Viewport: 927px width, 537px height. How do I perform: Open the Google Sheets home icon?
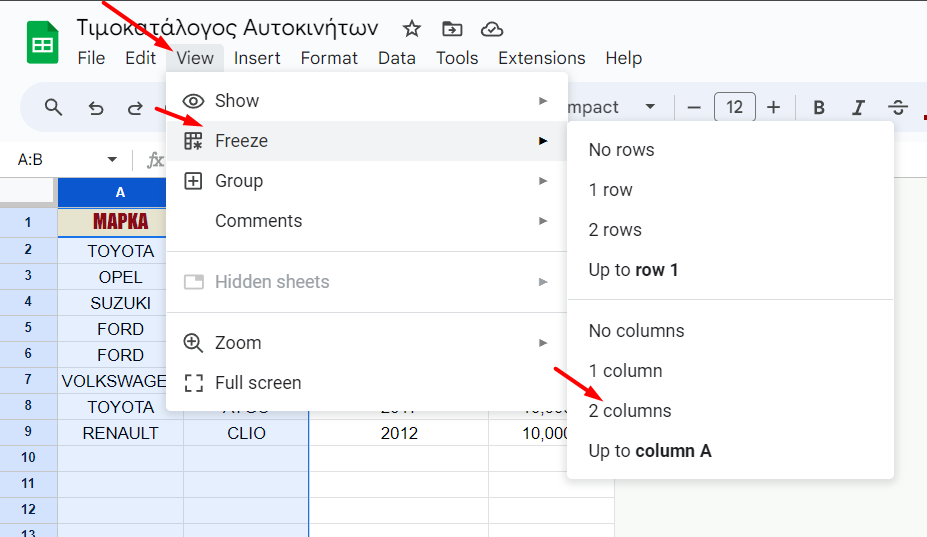[43, 43]
